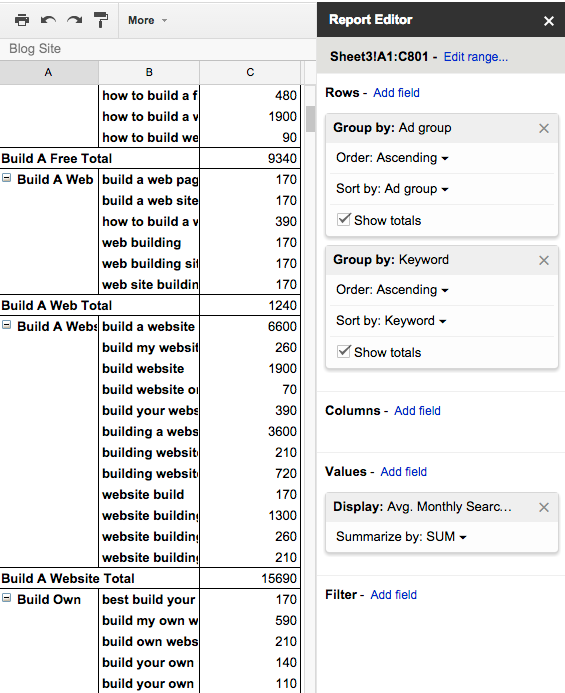Open the Sort by Ad group dropdown
The height and width of the screenshot is (693, 565).
[392, 189]
